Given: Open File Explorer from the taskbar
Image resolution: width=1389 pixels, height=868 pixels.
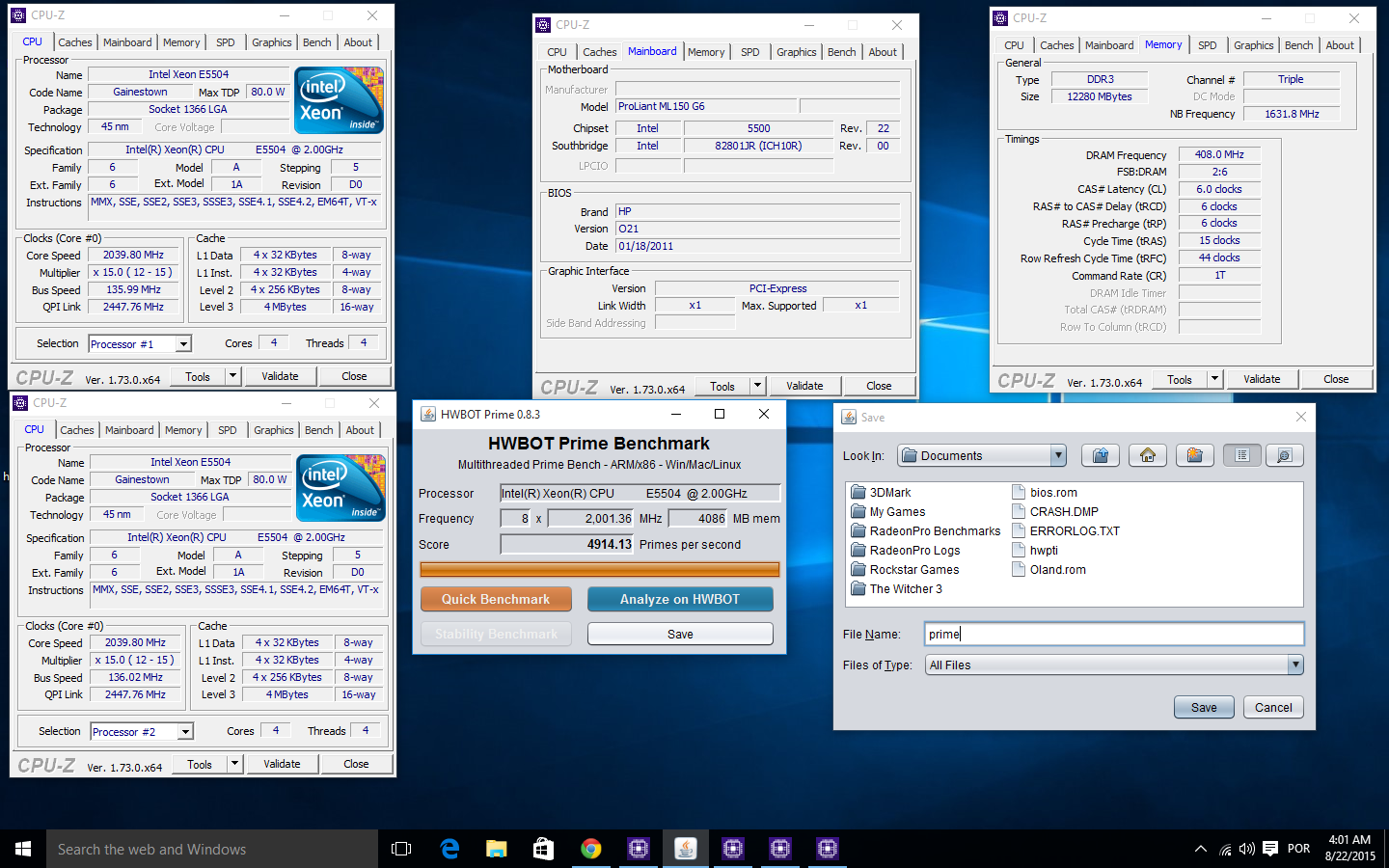Looking at the screenshot, I should click(x=496, y=849).
